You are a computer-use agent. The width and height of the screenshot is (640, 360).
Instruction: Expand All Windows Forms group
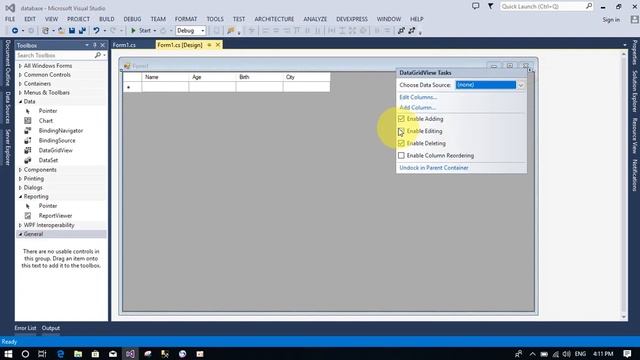20,66
